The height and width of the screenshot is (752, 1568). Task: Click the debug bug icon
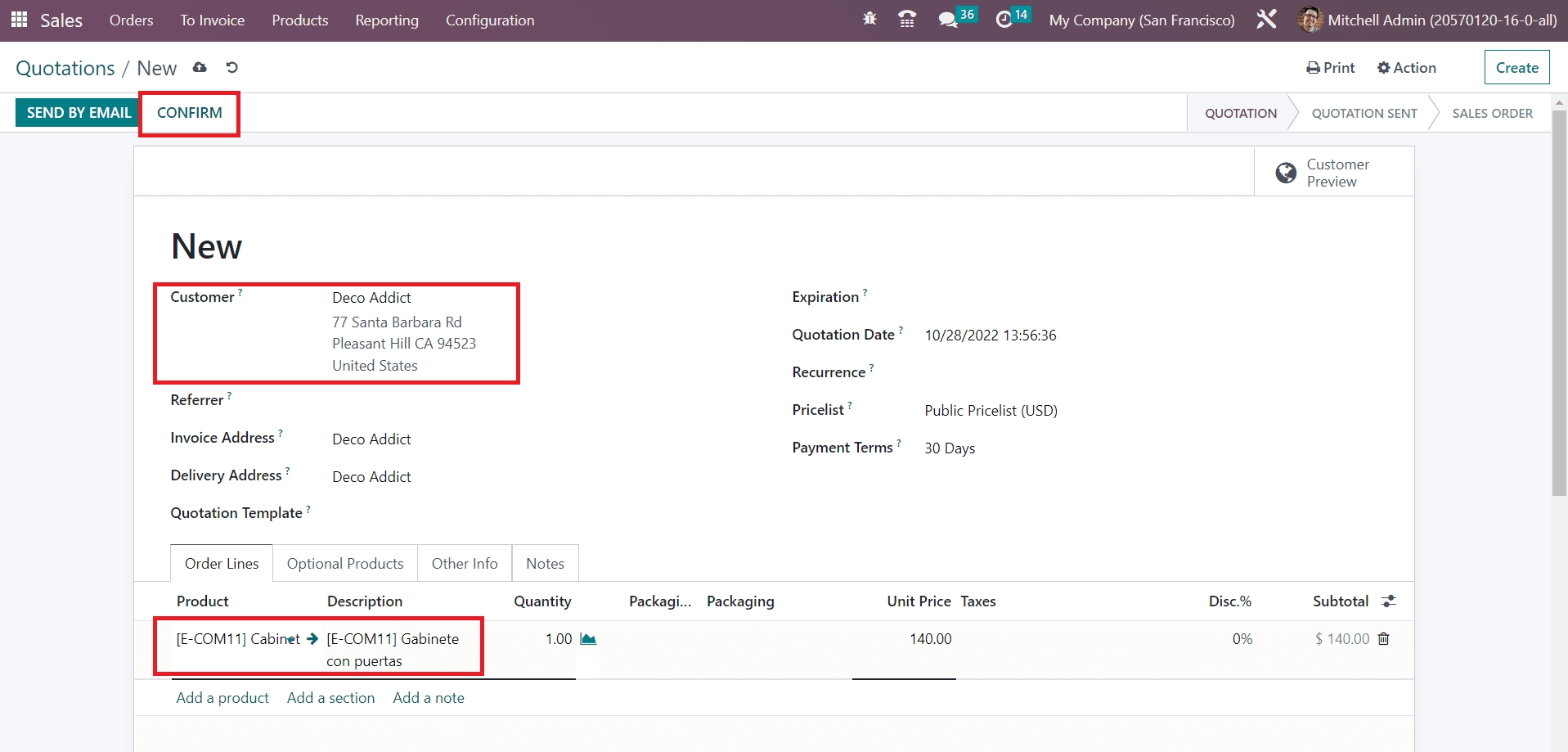[x=869, y=19]
